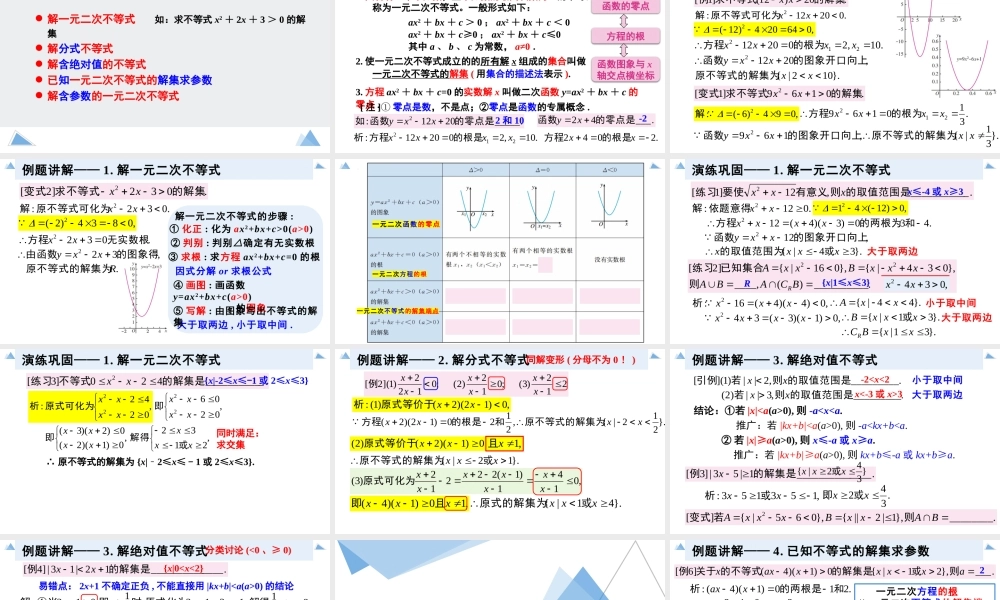The width and height of the screenshot is (1000, 600).
Task: Click the red note 同时满足: 求交集
Action: [237, 439]
